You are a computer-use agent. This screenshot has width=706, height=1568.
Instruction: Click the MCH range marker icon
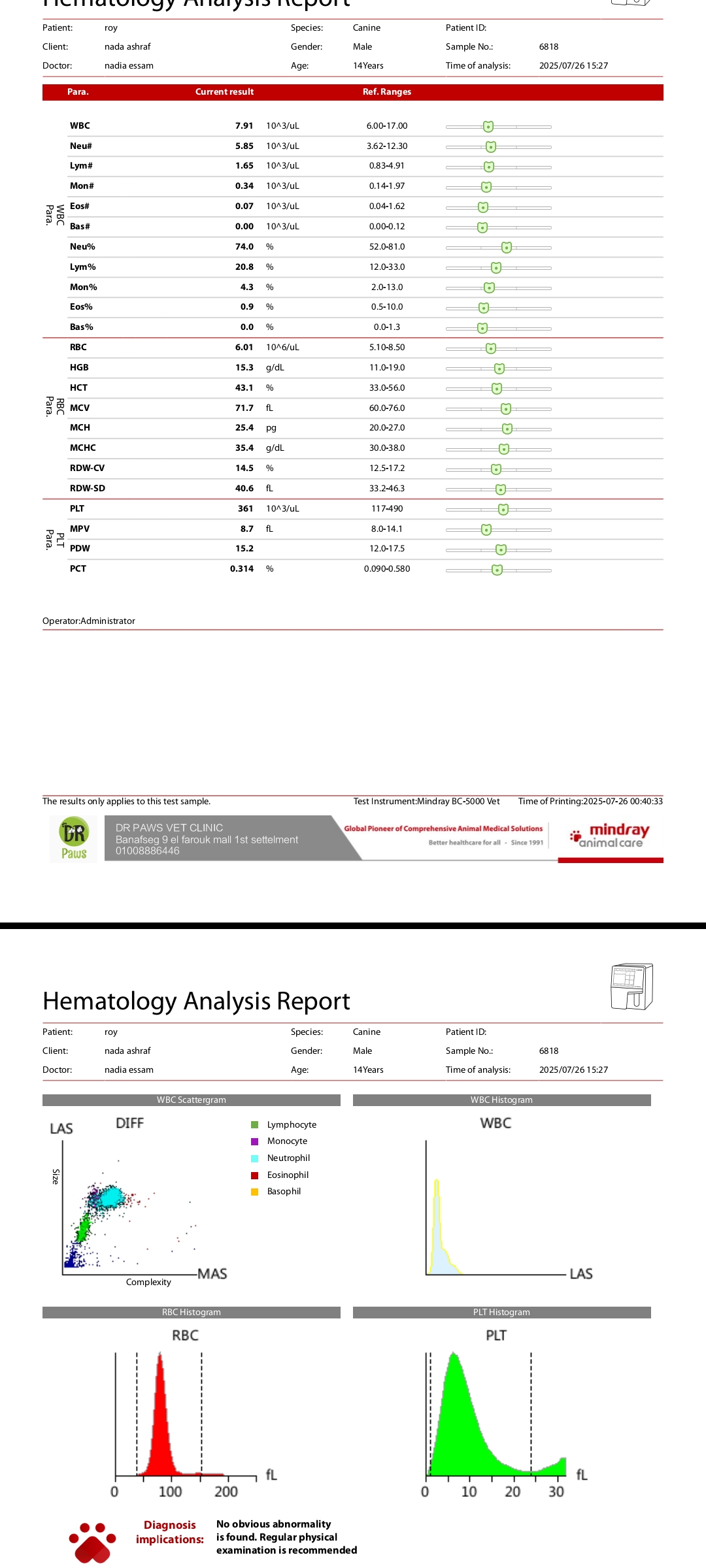(x=507, y=429)
